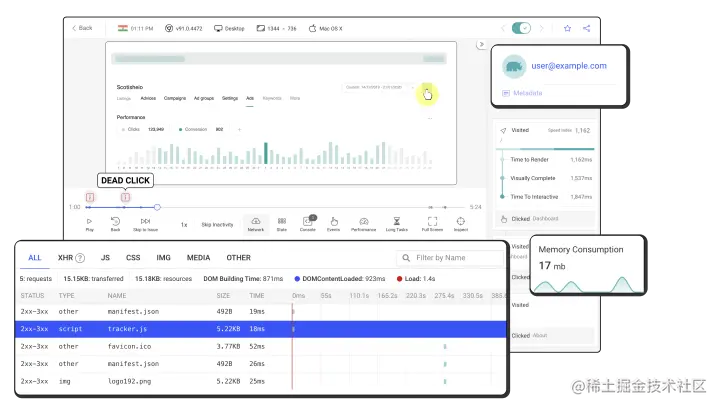
Task: Play the session replay
Action: pyautogui.click(x=90, y=224)
